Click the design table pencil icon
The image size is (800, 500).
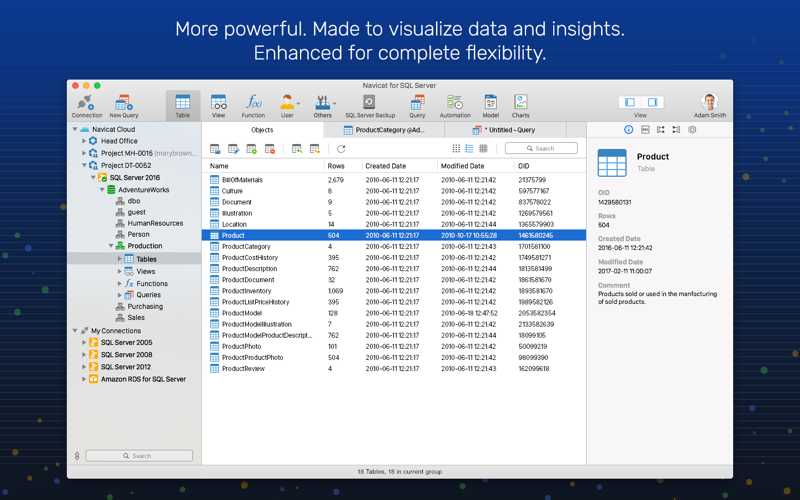[233, 149]
